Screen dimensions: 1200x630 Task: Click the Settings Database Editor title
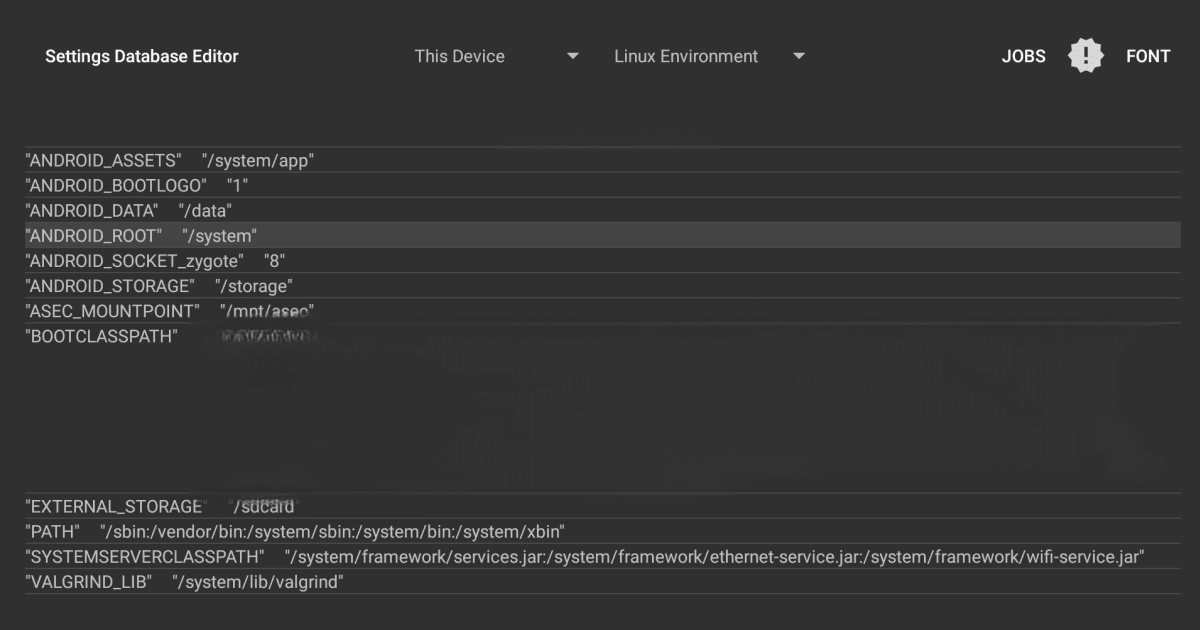[x=142, y=56]
